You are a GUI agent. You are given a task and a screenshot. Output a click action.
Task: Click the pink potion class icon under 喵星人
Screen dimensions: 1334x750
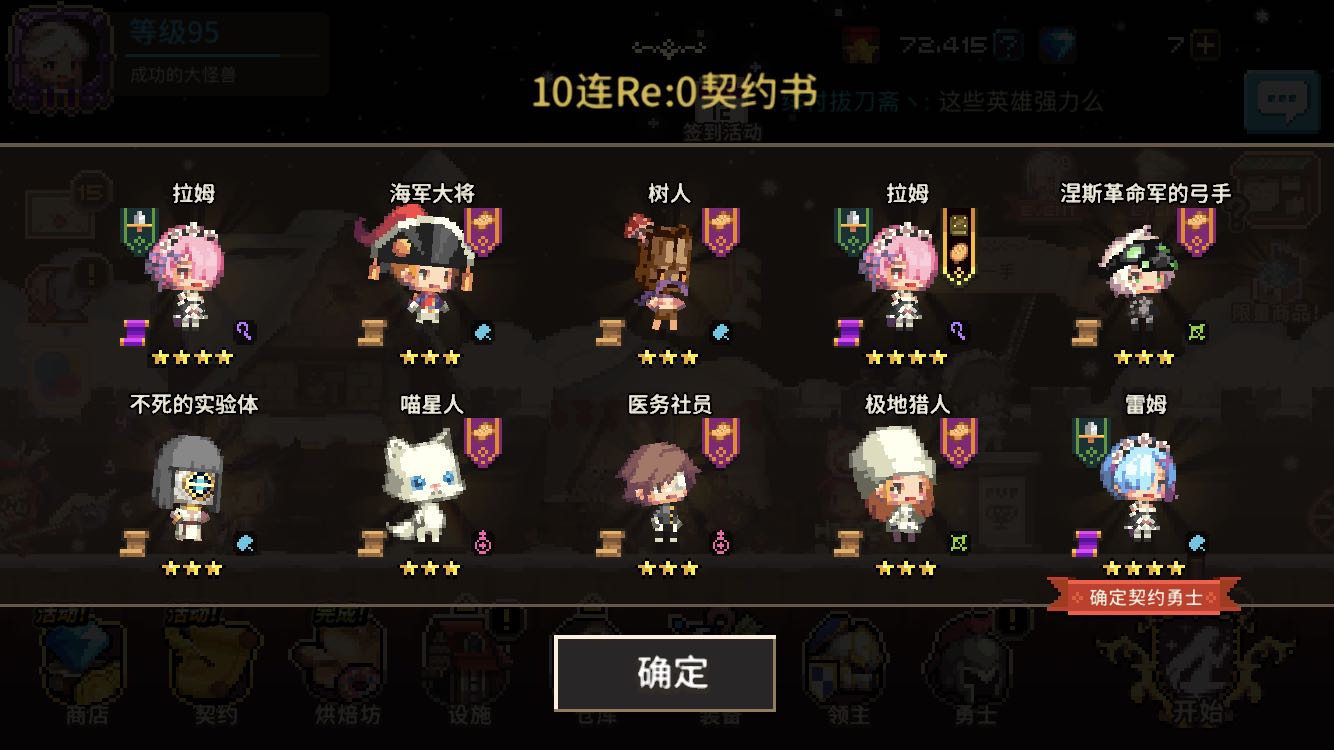(483, 543)
